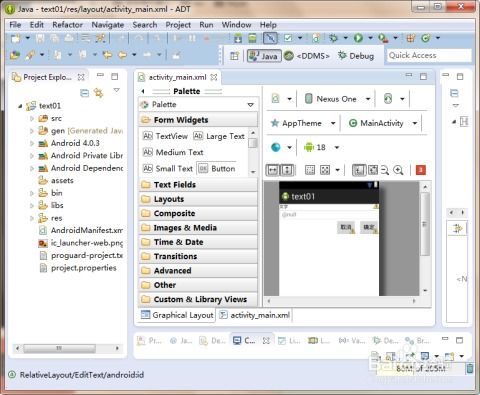Click the red lint warnings icon
The image size is (480, 395).
[421, 170]
